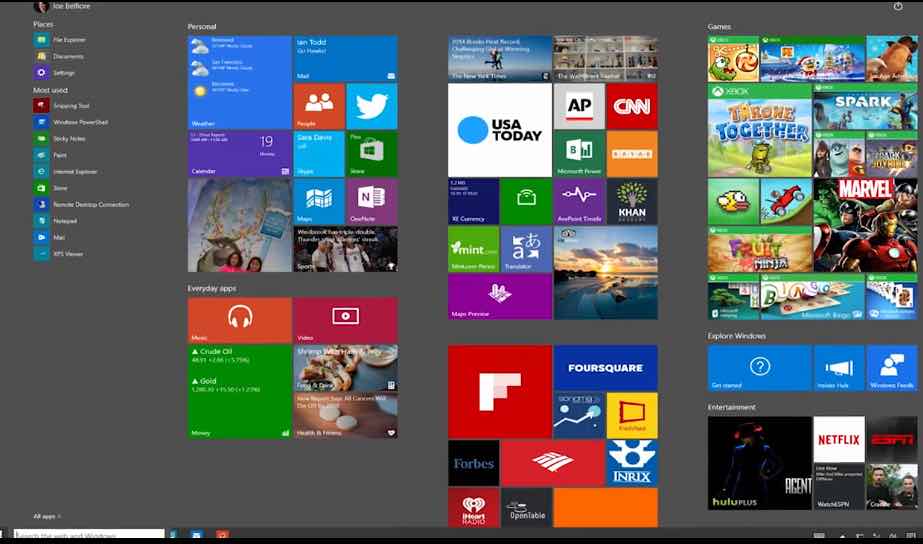
Task: Launch the People tile
Action: [319, 106]
